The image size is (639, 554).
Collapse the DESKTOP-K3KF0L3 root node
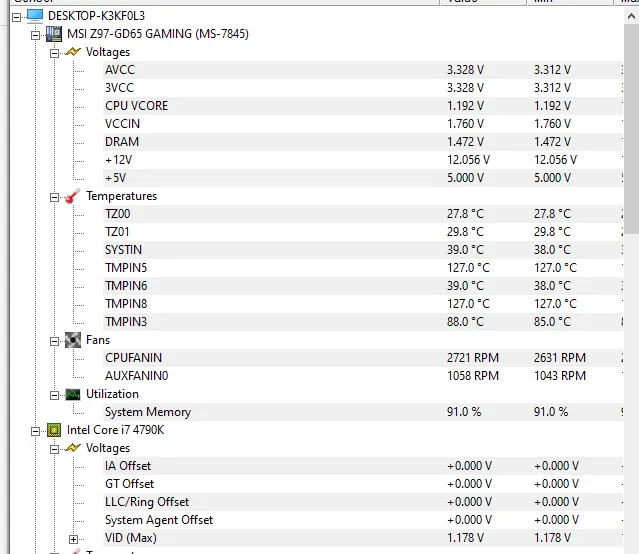click(16, 17)
